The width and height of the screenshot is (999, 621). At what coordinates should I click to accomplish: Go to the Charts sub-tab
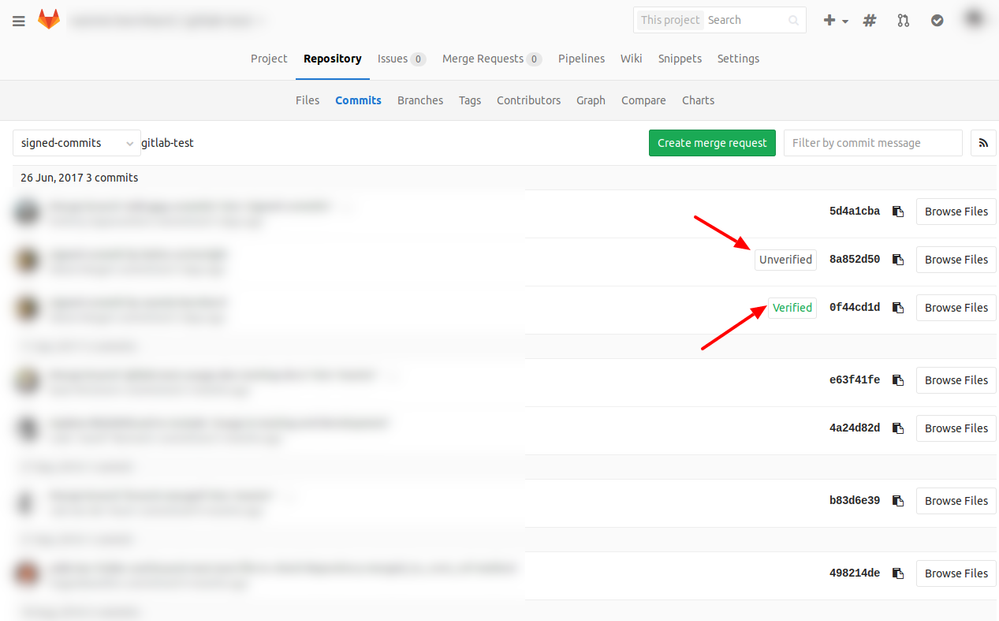pos(698,101)
